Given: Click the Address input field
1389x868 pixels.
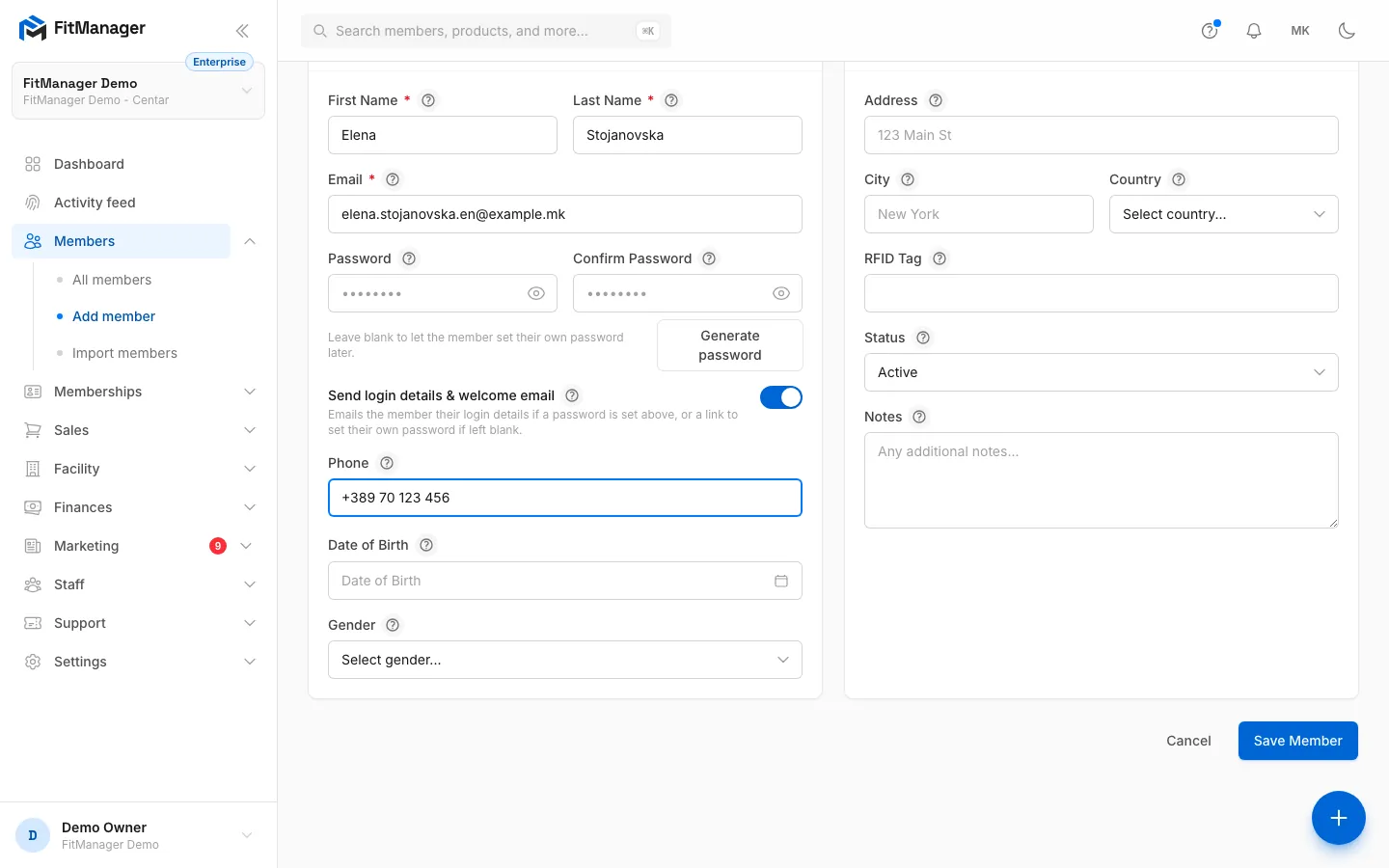Looking at the screenshot, I should coord(1102,135).
